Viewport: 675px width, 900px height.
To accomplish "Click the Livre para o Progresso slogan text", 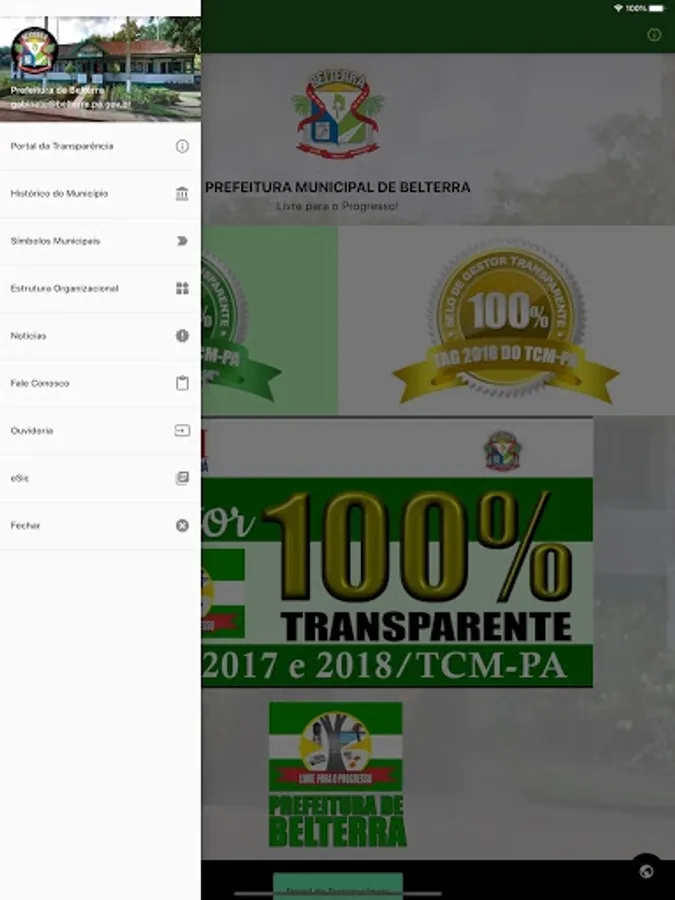I will (337, 206).
